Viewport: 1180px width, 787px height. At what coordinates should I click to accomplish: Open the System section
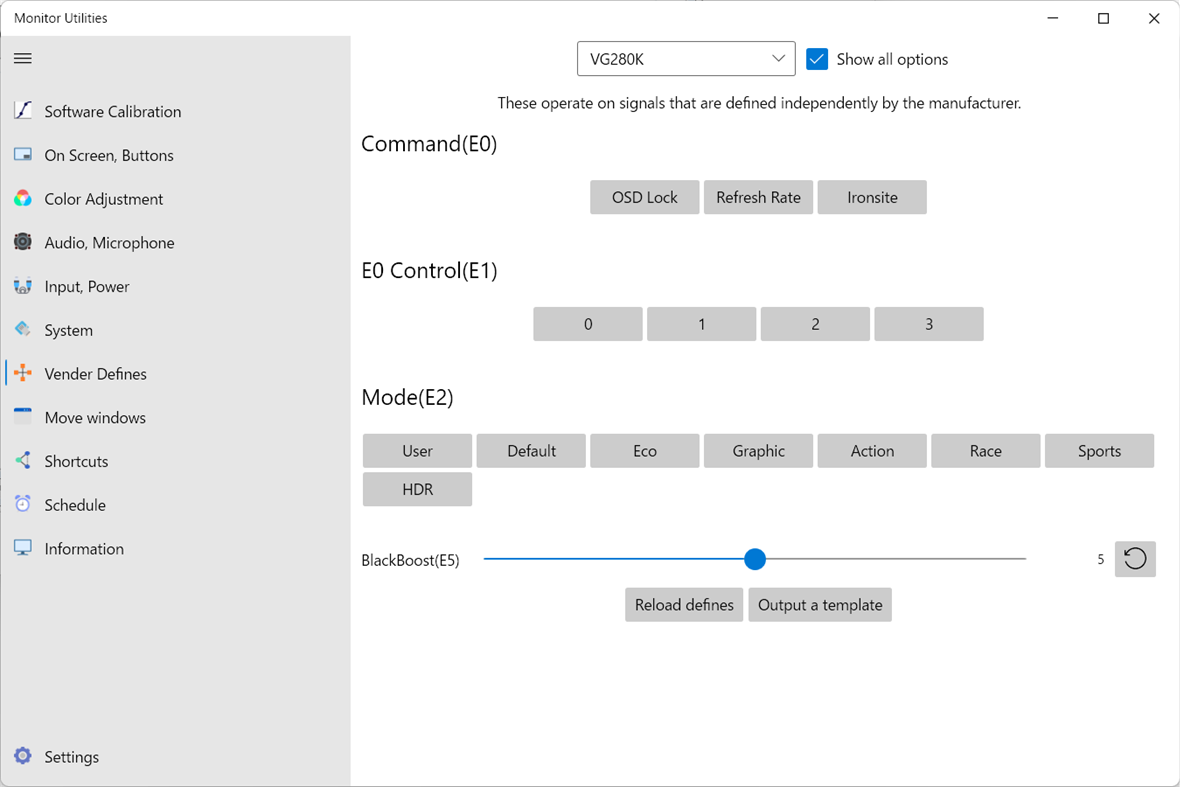pyautogui.click(x=23, y=330)
